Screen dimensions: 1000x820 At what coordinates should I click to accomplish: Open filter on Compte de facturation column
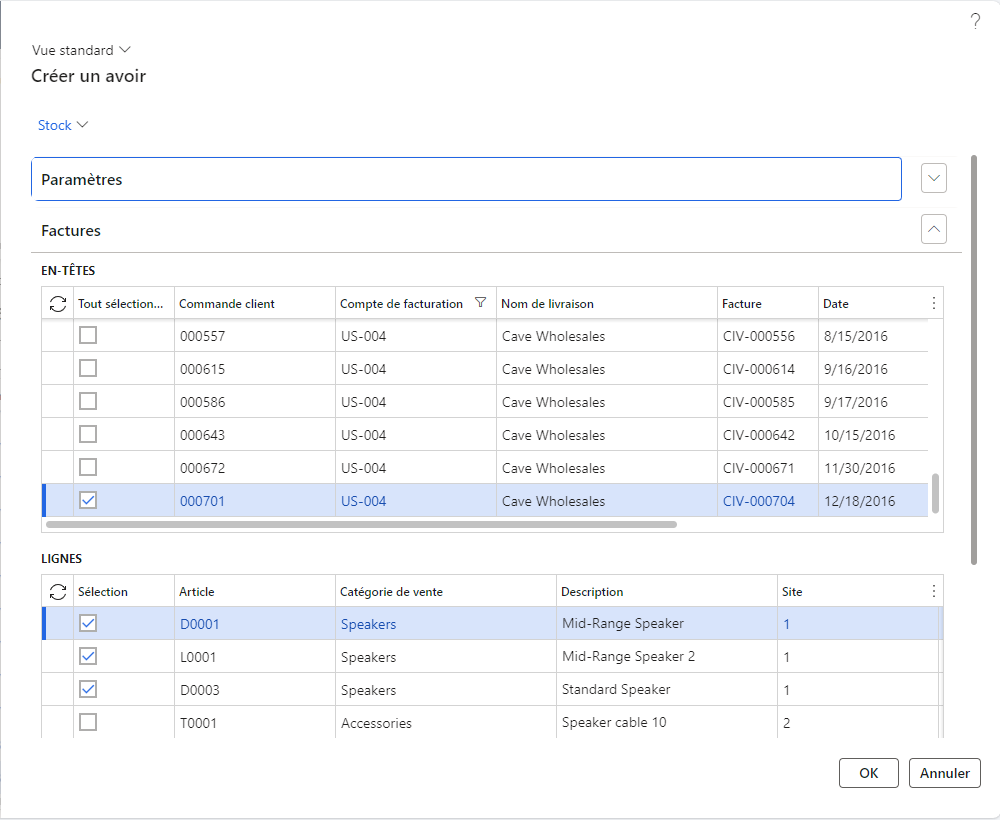tap(480, 303)
